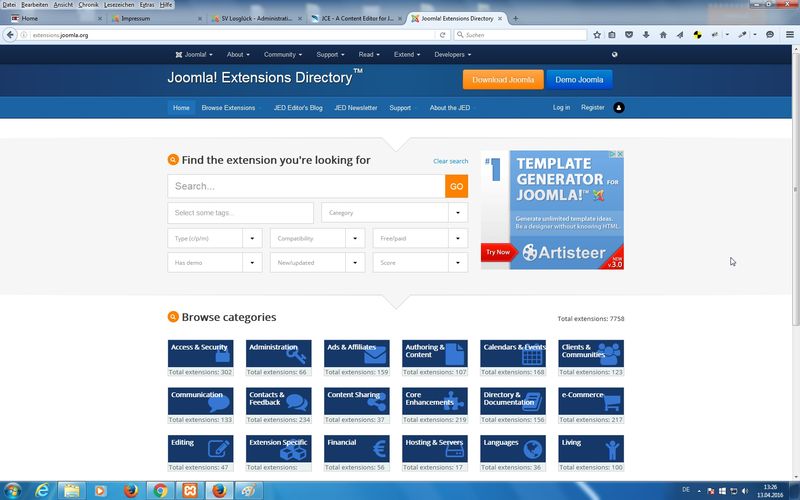Expand the Score dropdown
The height and width of the screenshot is (500, 800).
point(420,263)
